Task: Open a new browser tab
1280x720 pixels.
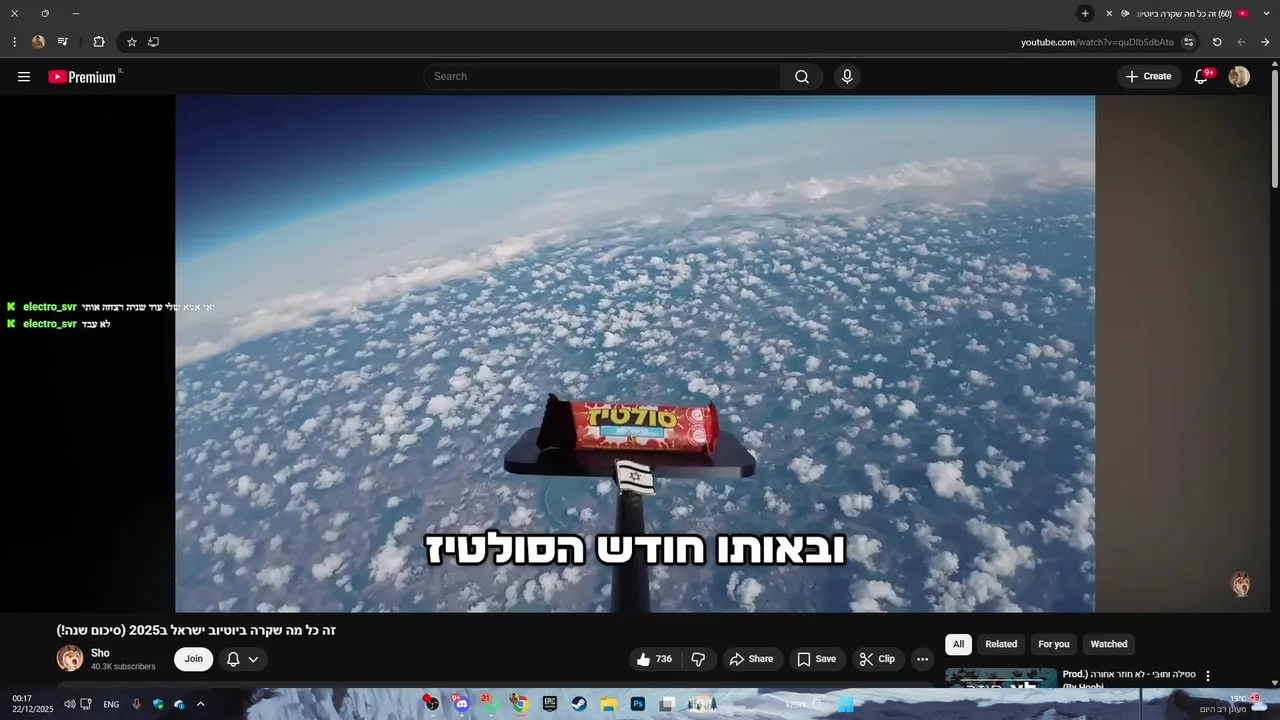Action: pos(1085,13)
